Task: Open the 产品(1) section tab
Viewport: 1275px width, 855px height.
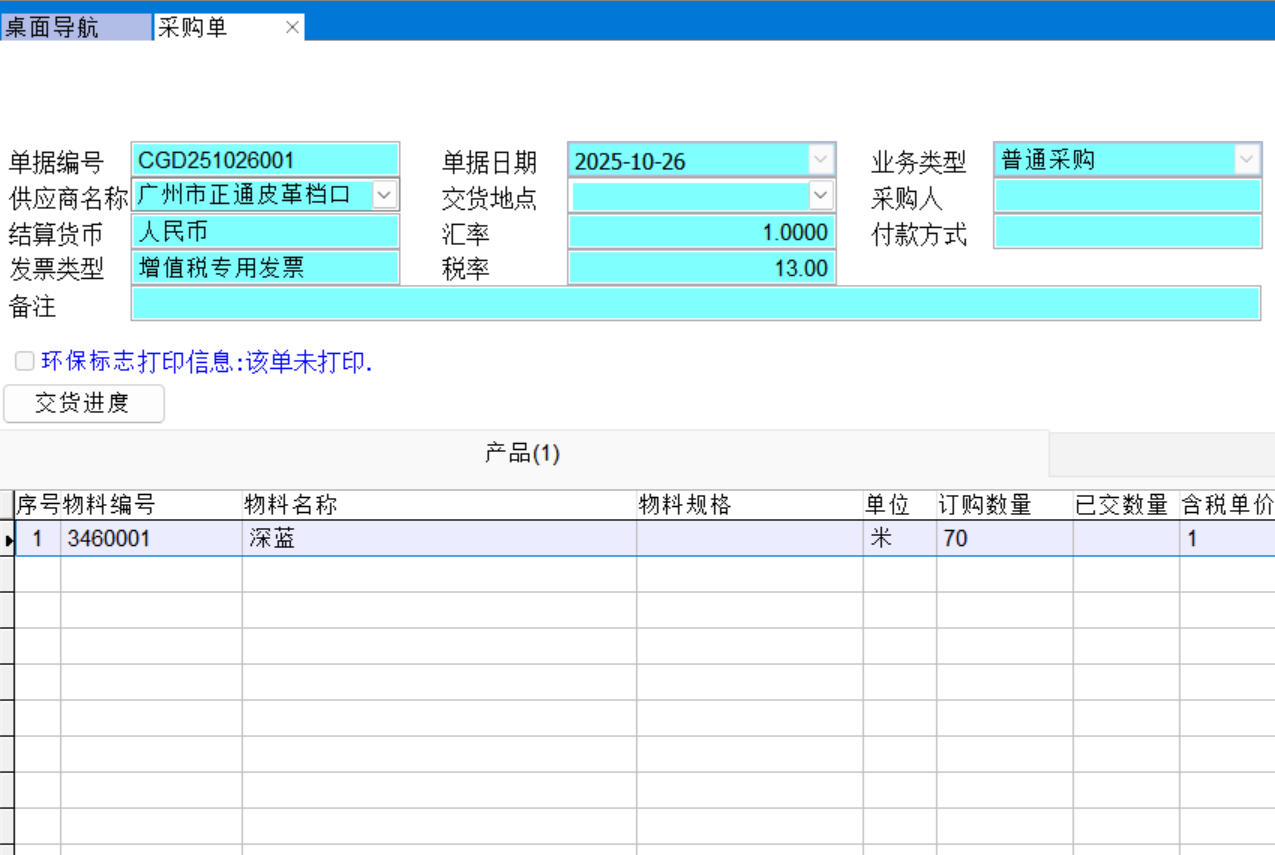Action: [x=522, y=454]
